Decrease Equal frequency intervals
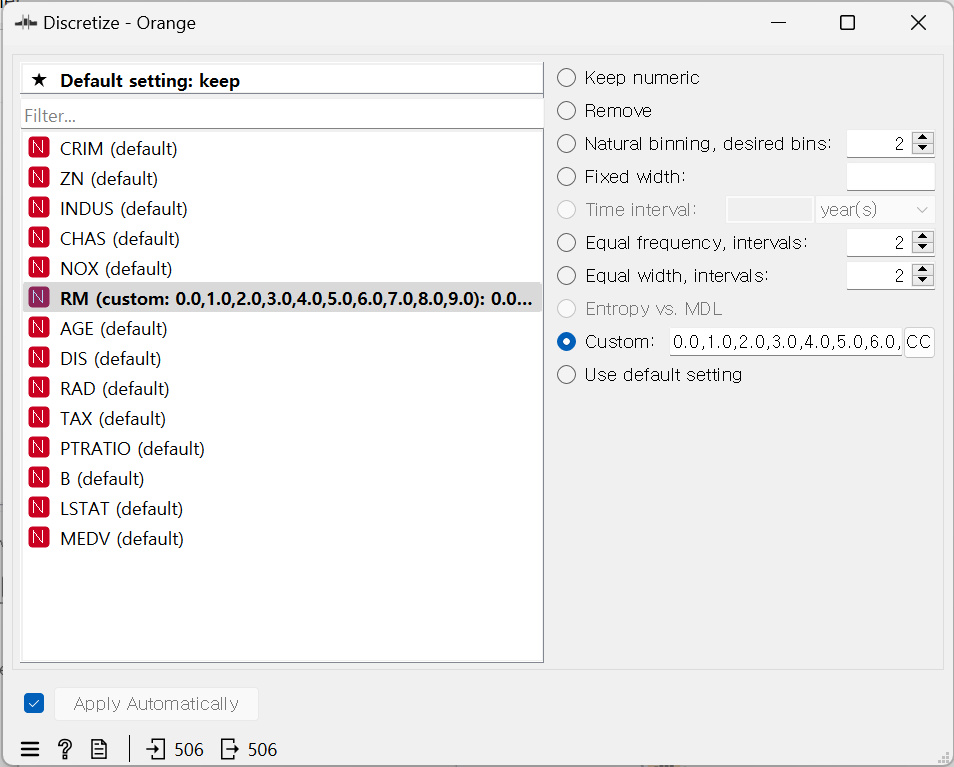The height and width of the screenshot is (767, 954). click(x=922, y=248)
